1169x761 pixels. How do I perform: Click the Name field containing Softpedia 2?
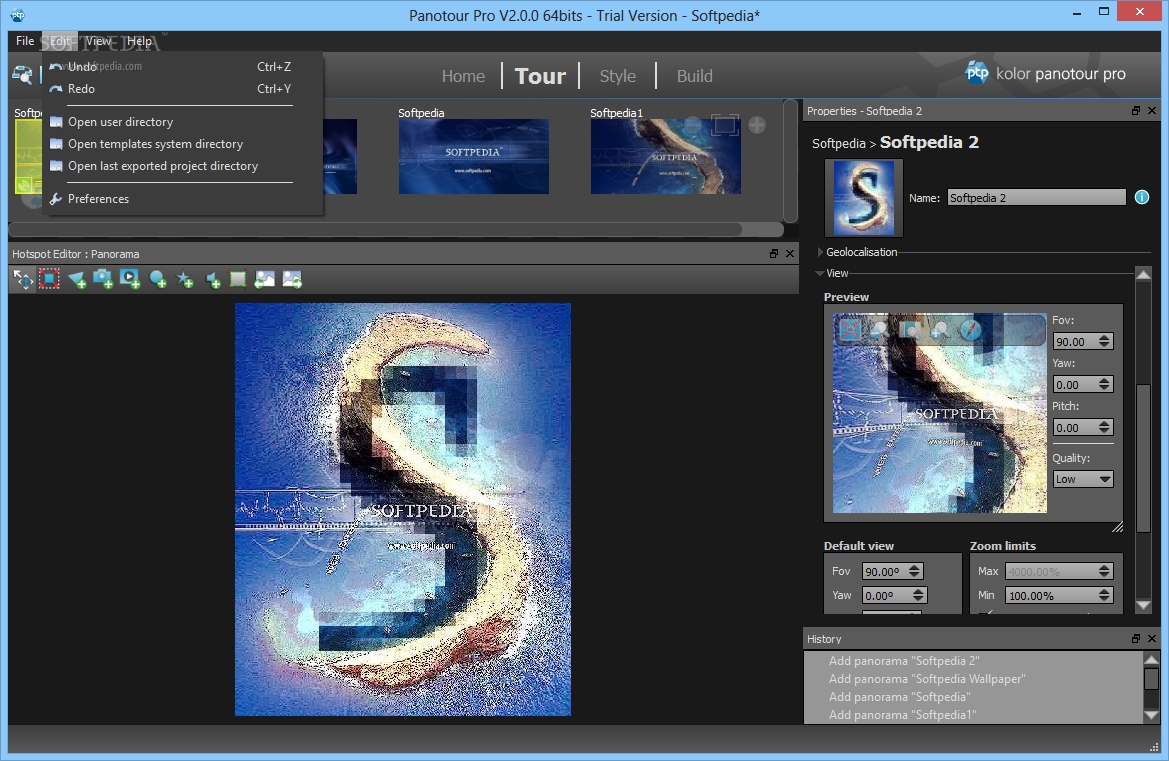1036,198
